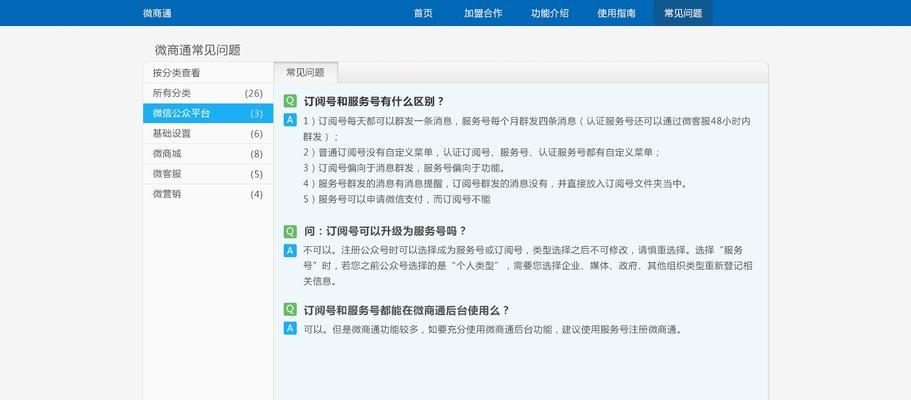Click the answer text 可以。但是微商通功能较多
This screenshot has height=400, width=911.
click(x=493, y=330)
